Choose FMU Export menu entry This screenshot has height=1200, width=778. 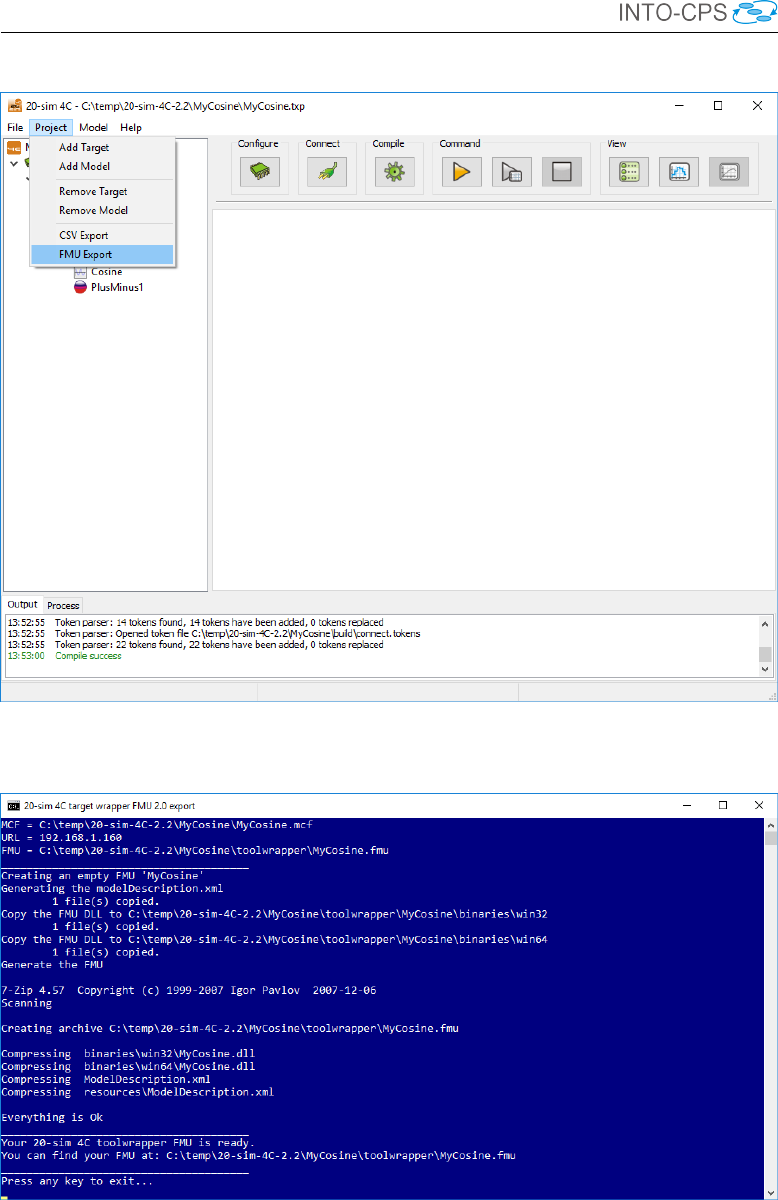point(102,254)
